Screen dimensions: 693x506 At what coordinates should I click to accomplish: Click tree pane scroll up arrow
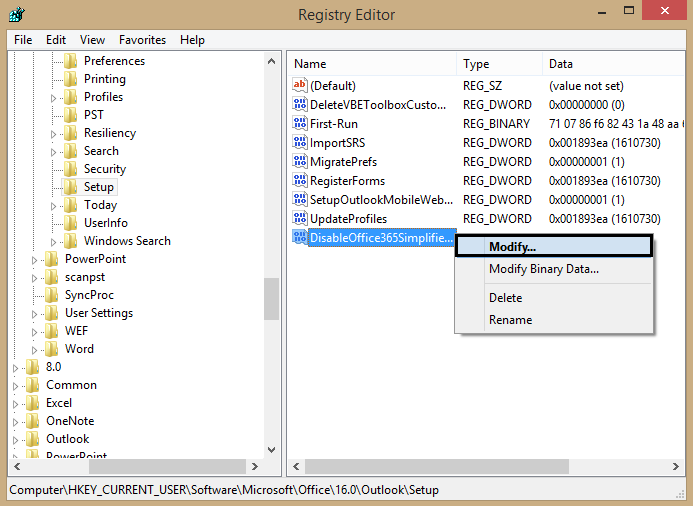(271, 61)
